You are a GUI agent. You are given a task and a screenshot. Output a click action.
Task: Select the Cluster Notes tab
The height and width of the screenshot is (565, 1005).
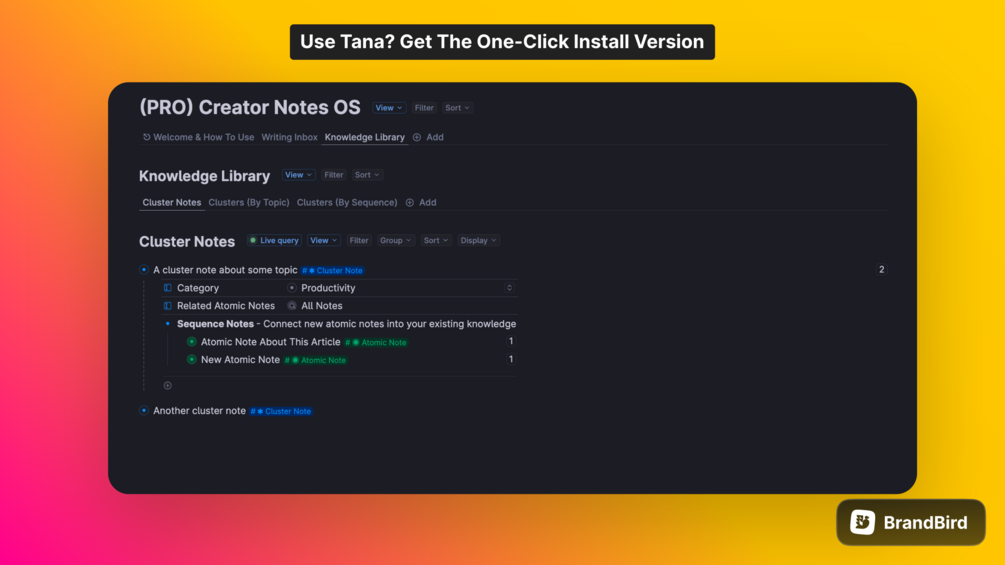(x=172, y=202)
